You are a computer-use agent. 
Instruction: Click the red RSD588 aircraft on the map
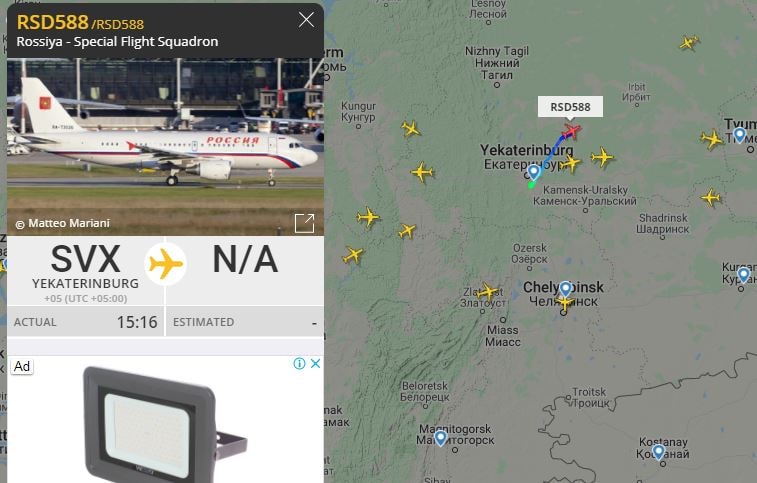pos(571,131)
